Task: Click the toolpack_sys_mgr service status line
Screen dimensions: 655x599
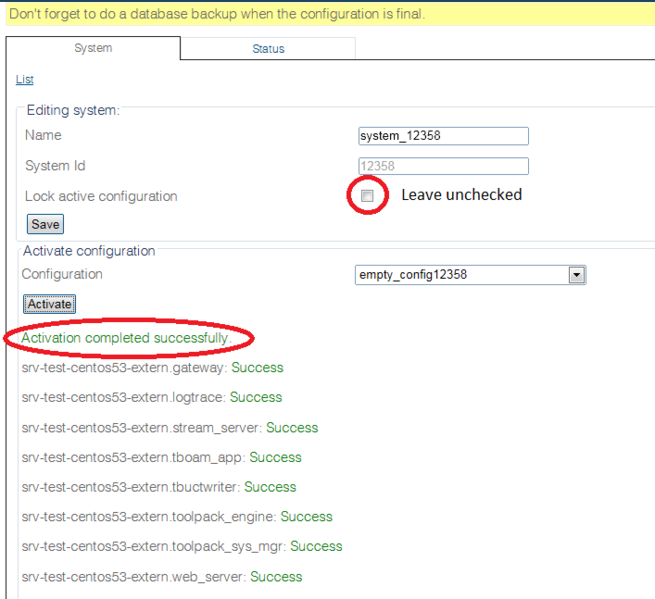Action: tap(182, 546)
